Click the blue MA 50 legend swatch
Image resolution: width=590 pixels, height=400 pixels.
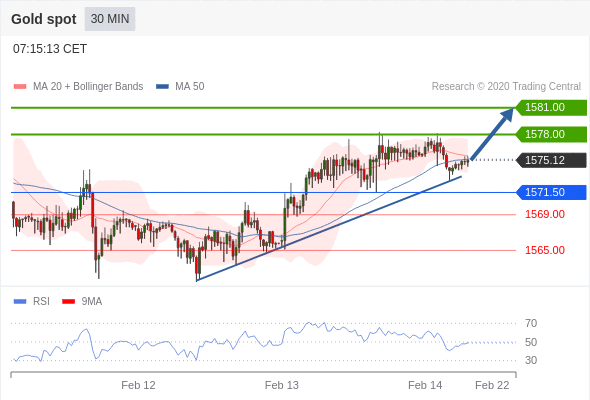[x=162, y=87]
